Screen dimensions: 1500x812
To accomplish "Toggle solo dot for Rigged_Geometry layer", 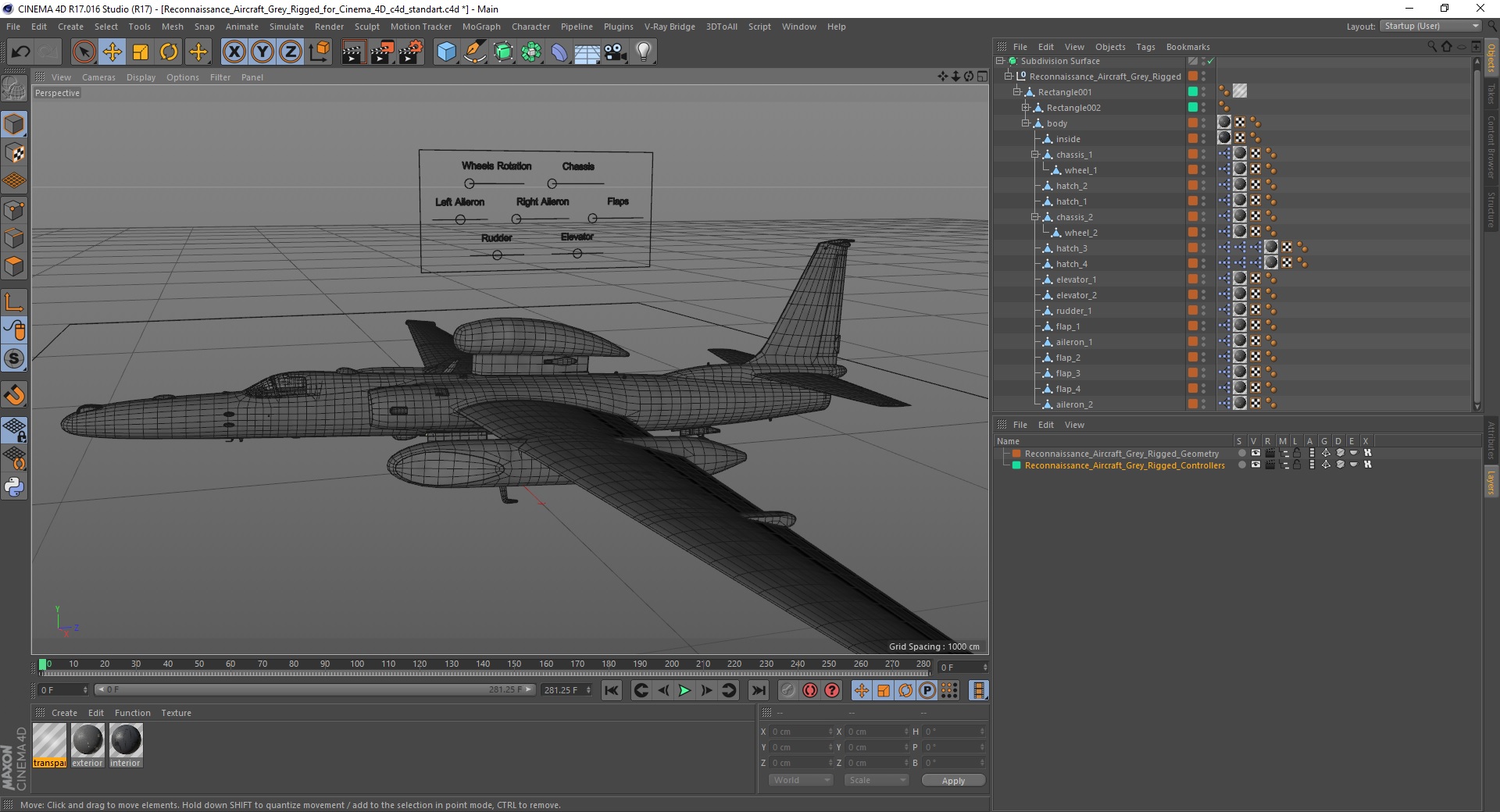I will pos(1241,453).
